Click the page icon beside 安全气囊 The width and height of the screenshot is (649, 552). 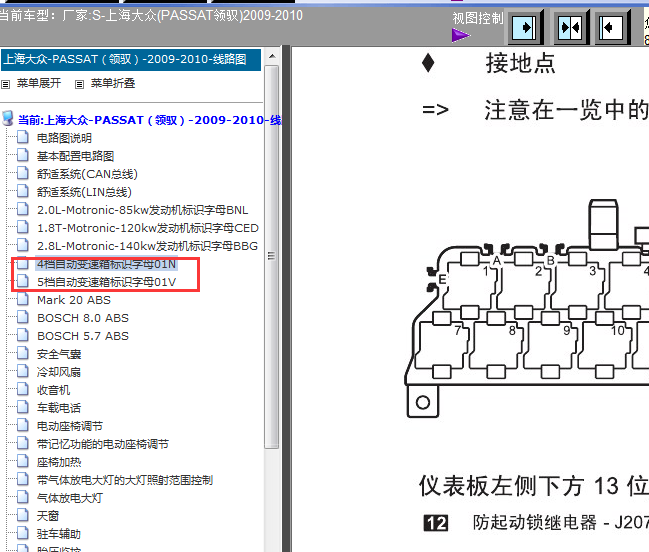(x=23, y=353)
